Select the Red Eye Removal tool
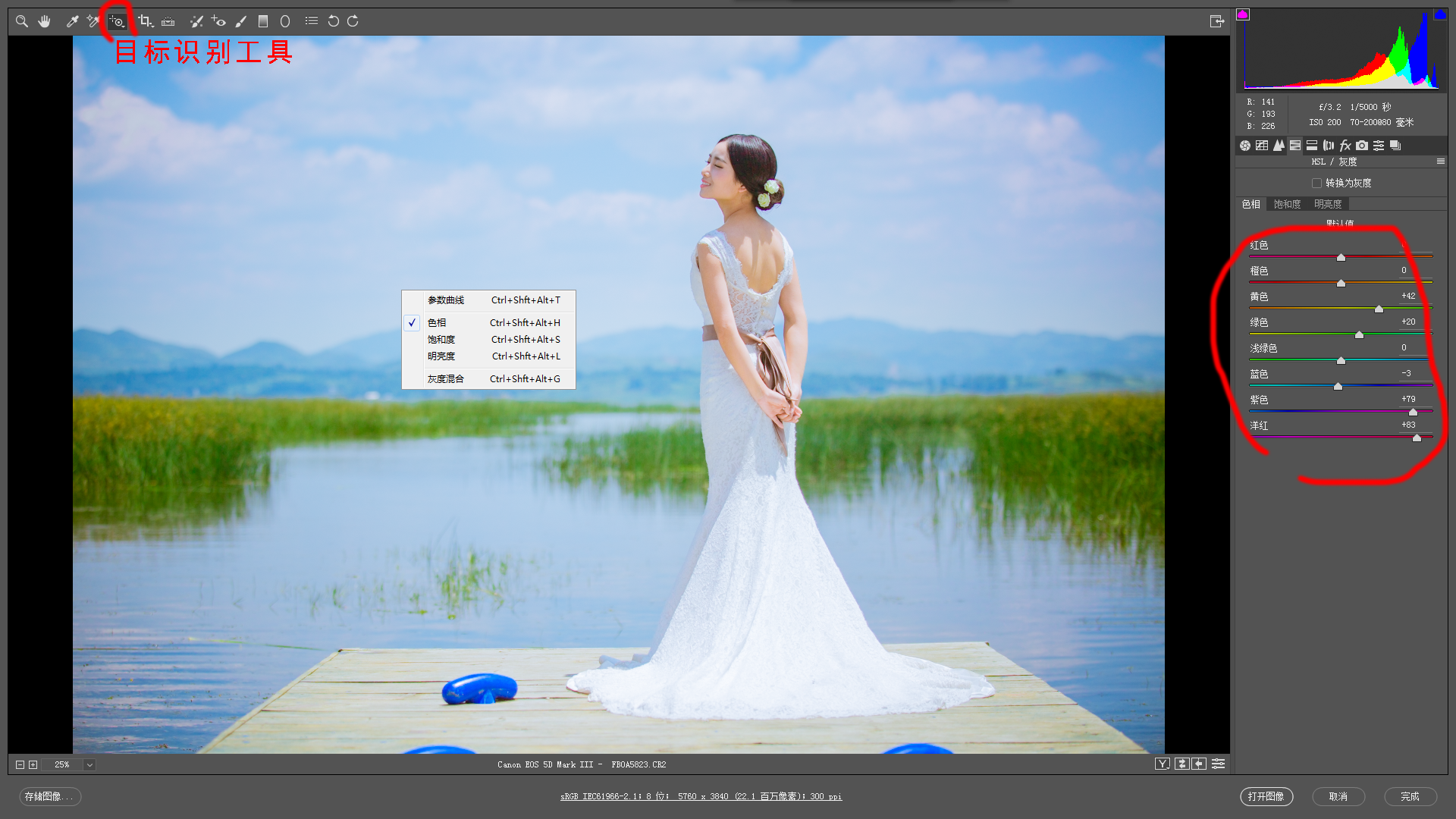Image resolution: width=1456 pixels, height=819 pixels. coord(218,21)
